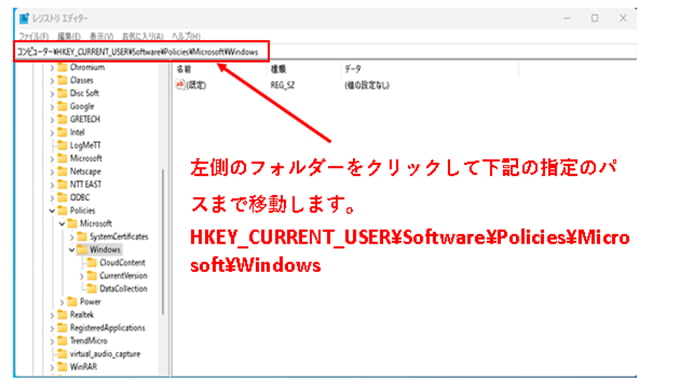This screenshot has width=680, height=390.
Task: Select the CurrentVersion folder icon
Action: 92,275
